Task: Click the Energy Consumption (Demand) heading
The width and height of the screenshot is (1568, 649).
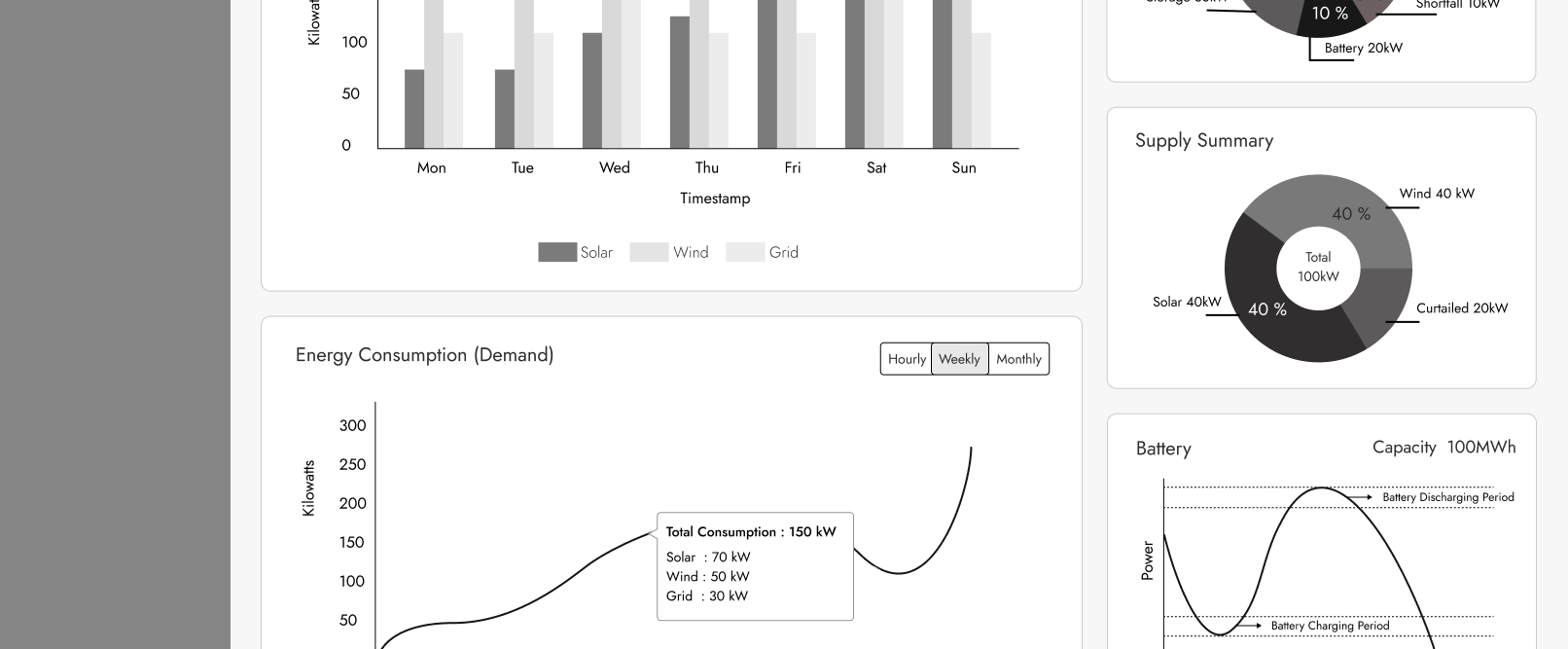Action: [424, 355]
